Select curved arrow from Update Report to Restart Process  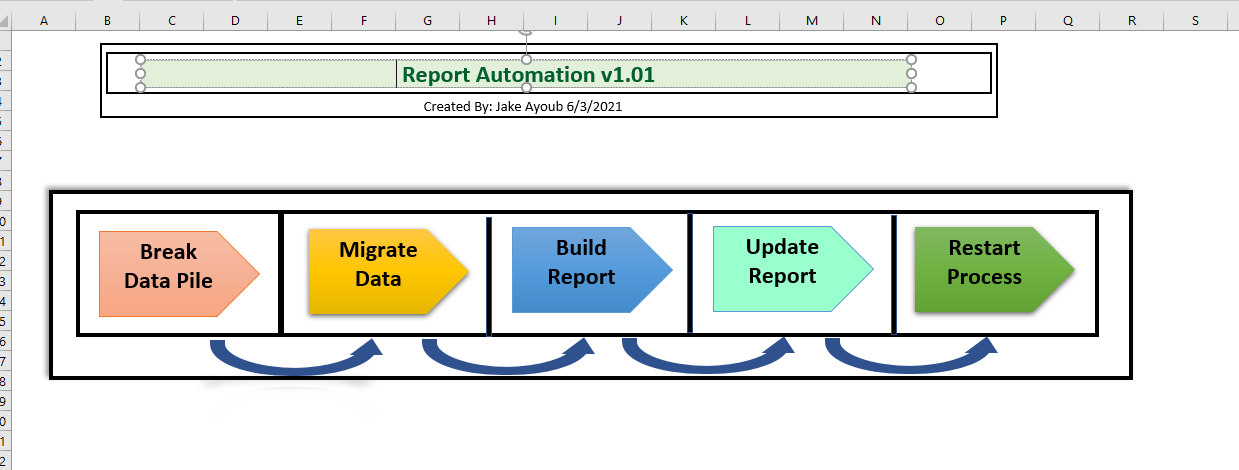click(912, 358)
